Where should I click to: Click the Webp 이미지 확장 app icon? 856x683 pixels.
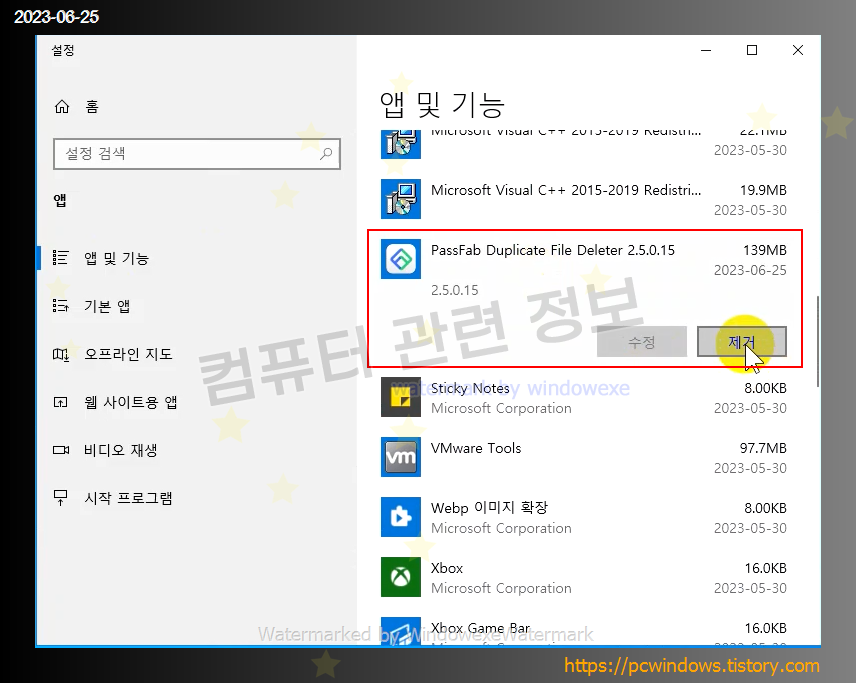coord(401,517)
